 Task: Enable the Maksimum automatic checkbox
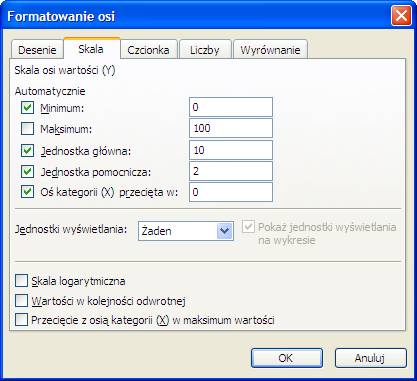[x=27, y=129]
